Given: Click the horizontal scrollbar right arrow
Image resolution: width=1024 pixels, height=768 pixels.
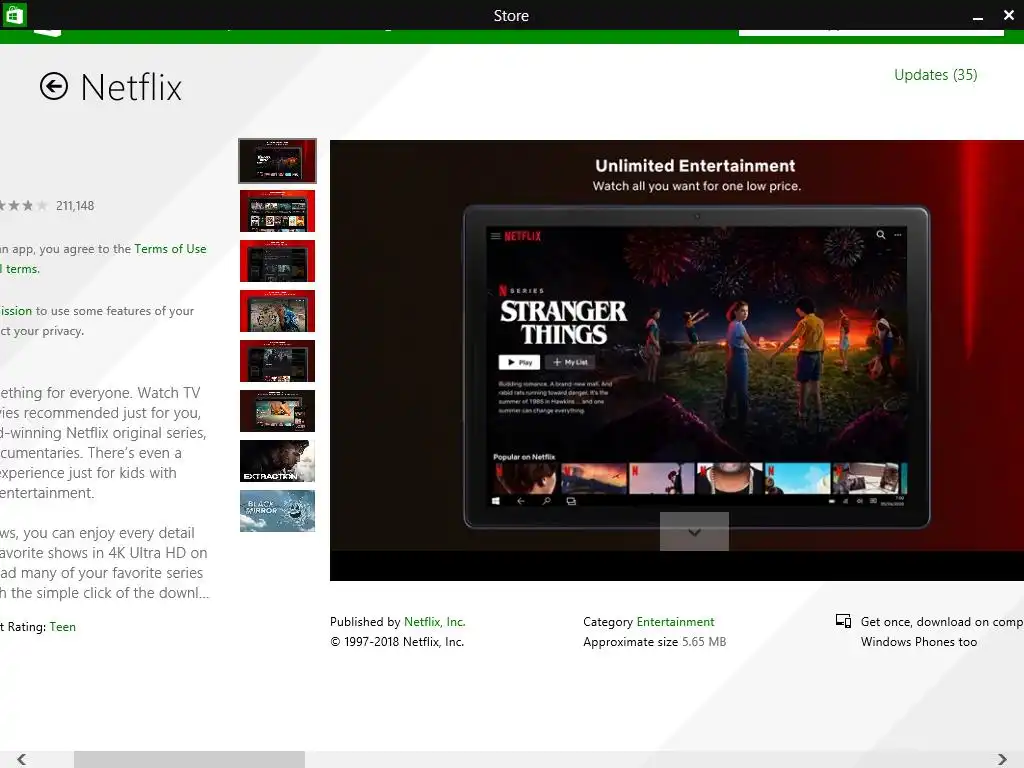Looking at the screenshot, I should pyautogui.click(x=1002, y=759).
